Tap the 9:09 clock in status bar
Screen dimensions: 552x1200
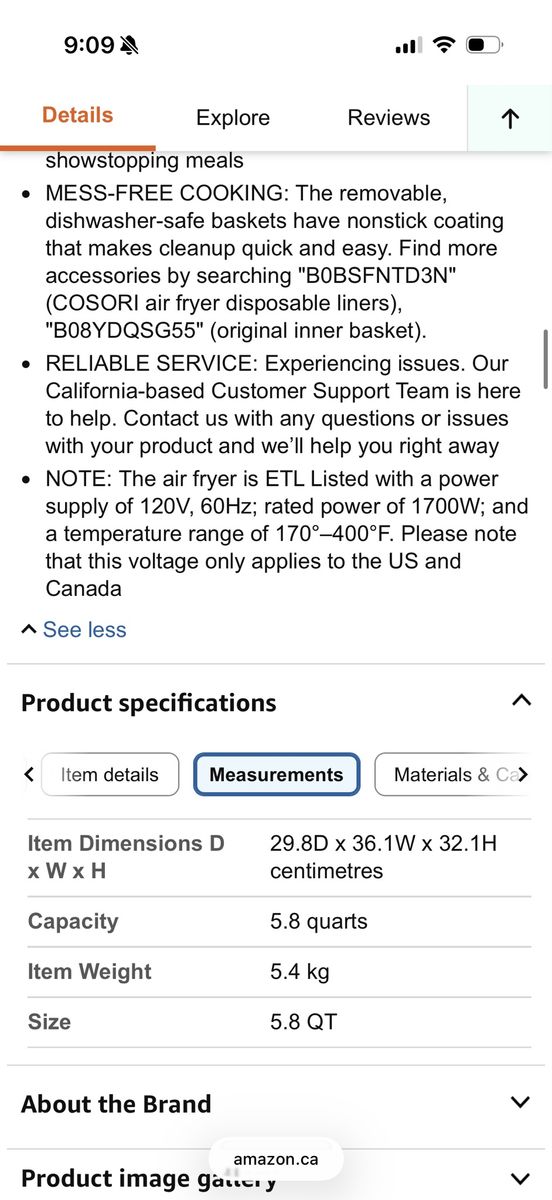pyautogui.click(x=89, y=45)
